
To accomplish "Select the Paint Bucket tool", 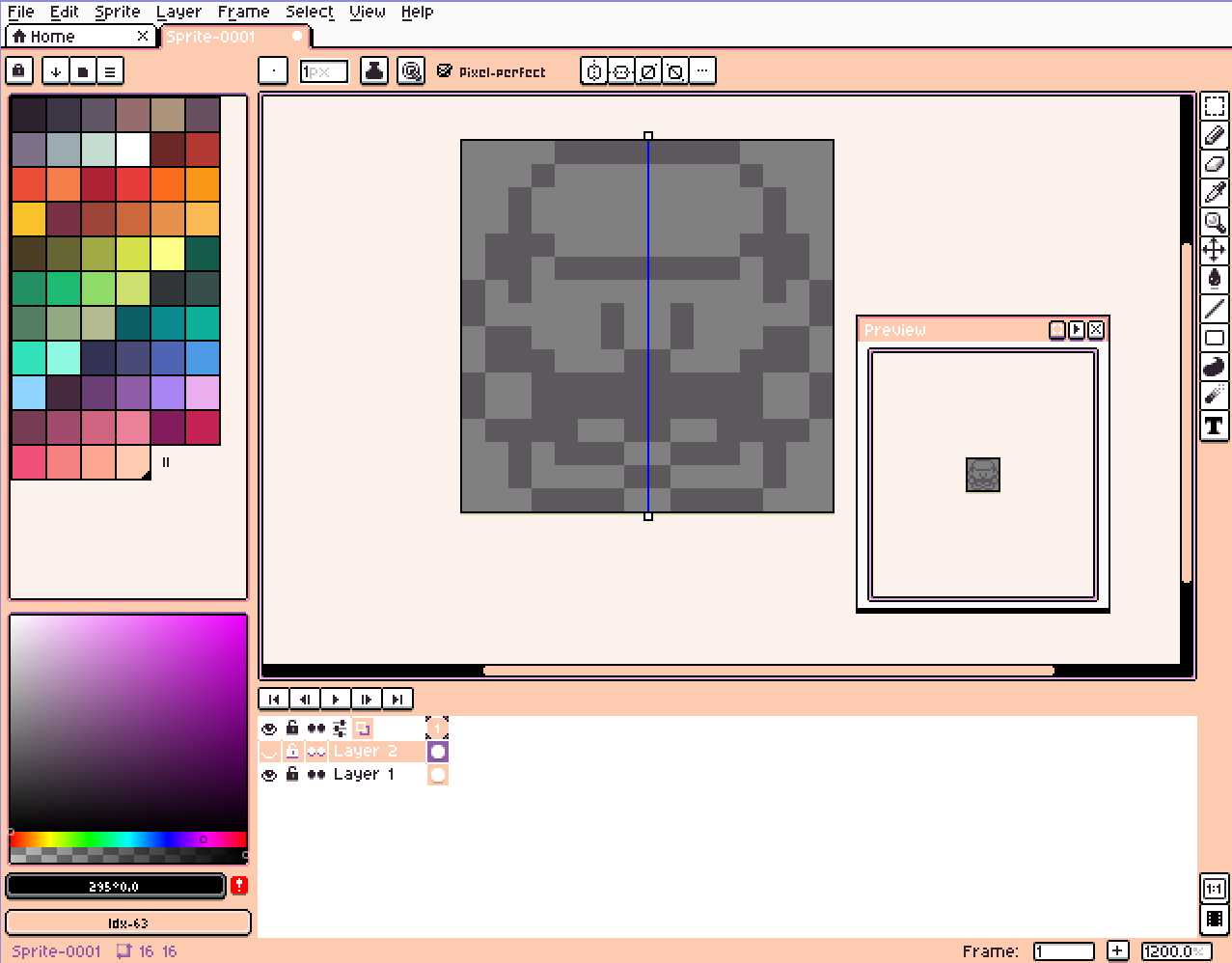I will pos(1215,280).
